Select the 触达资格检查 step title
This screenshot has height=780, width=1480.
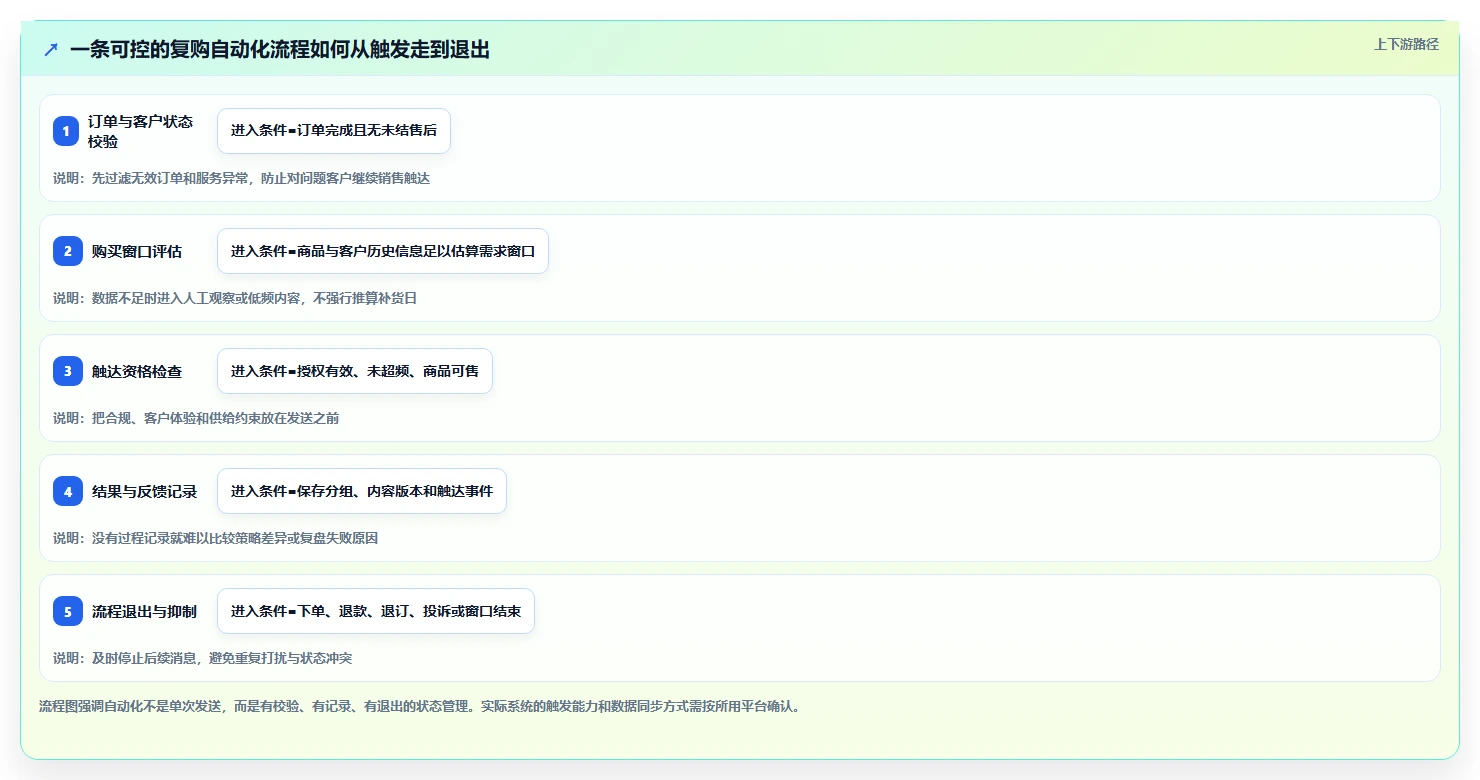(x=137, y=371)
